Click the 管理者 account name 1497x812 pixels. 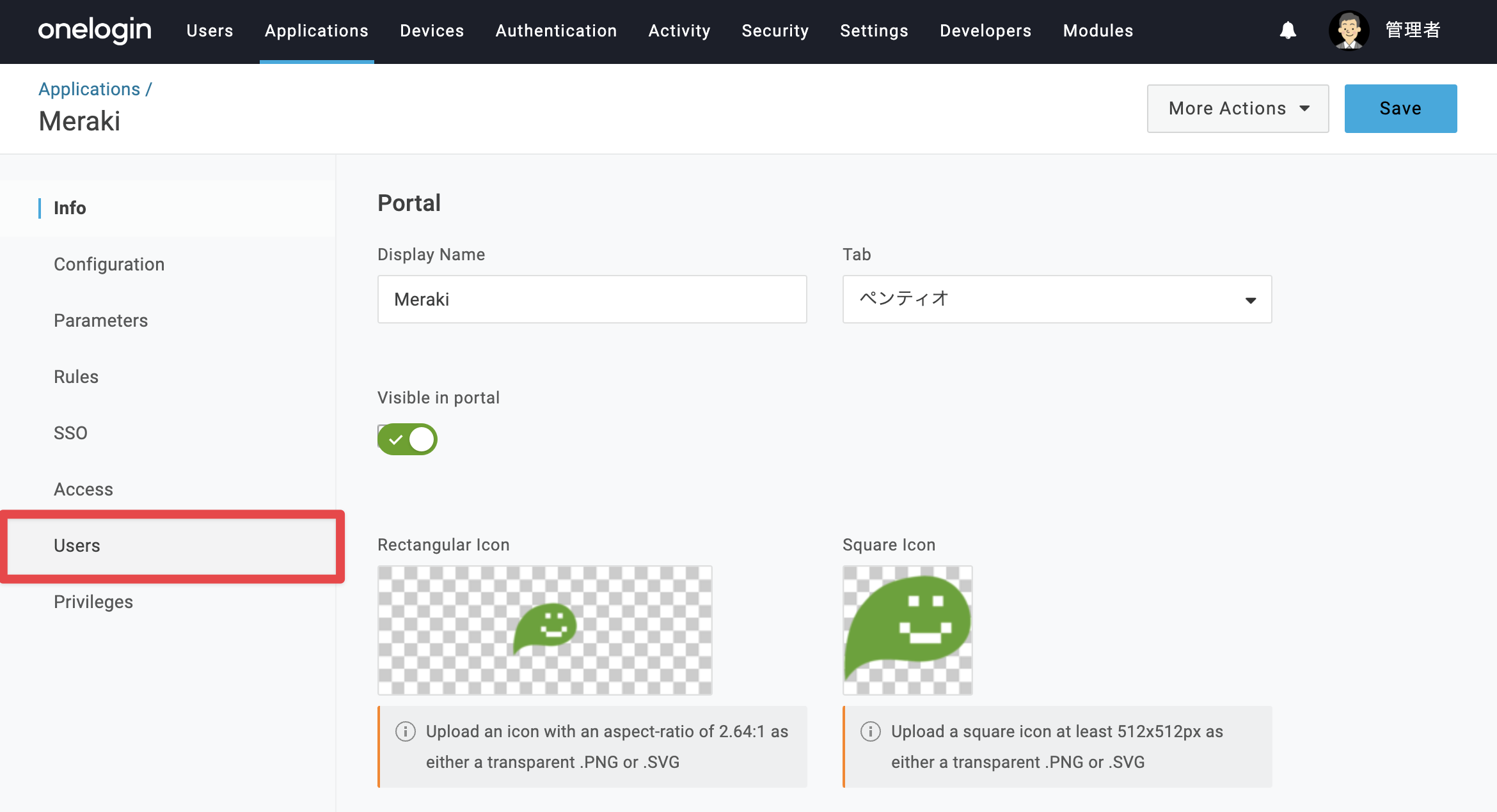[x=1413, y=30]
